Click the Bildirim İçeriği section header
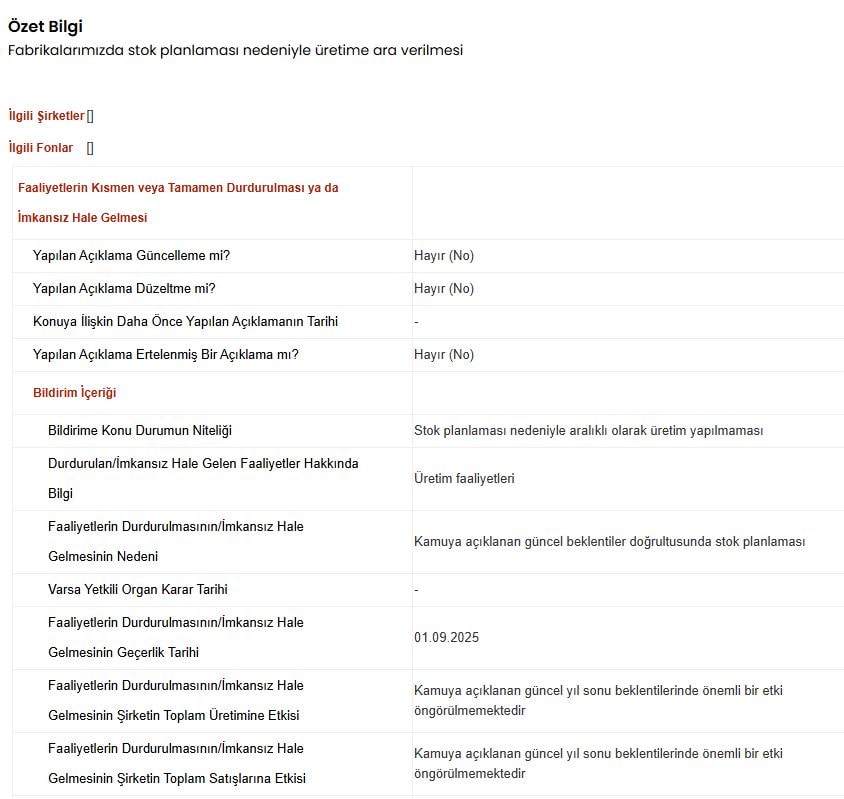This screenshot has width=844, height=799. (x=74, y=393)
